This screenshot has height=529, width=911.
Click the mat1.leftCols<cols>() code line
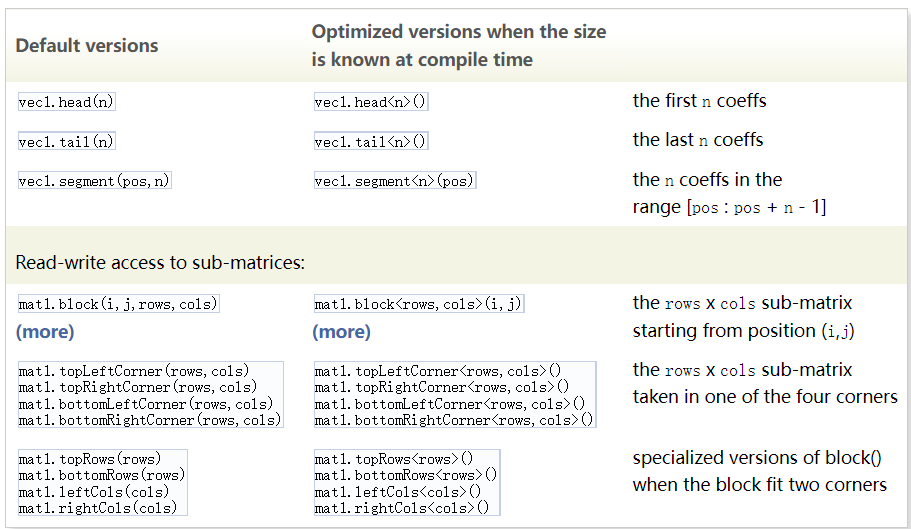[x=397, y=492]
